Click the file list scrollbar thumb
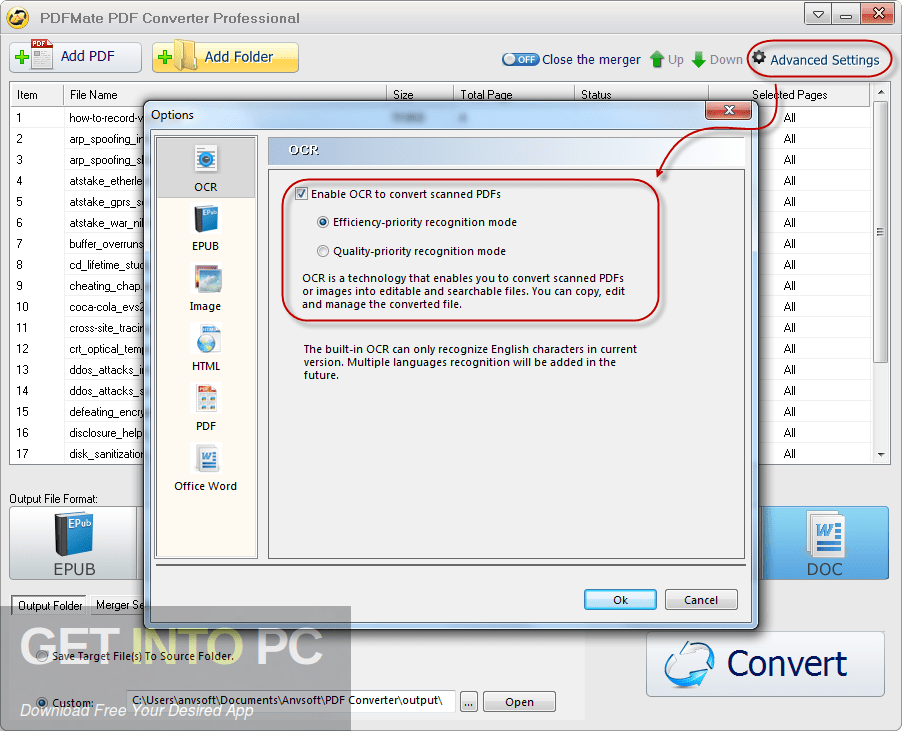The height and width of the screenshot is (731, 902). coord(880,232)
